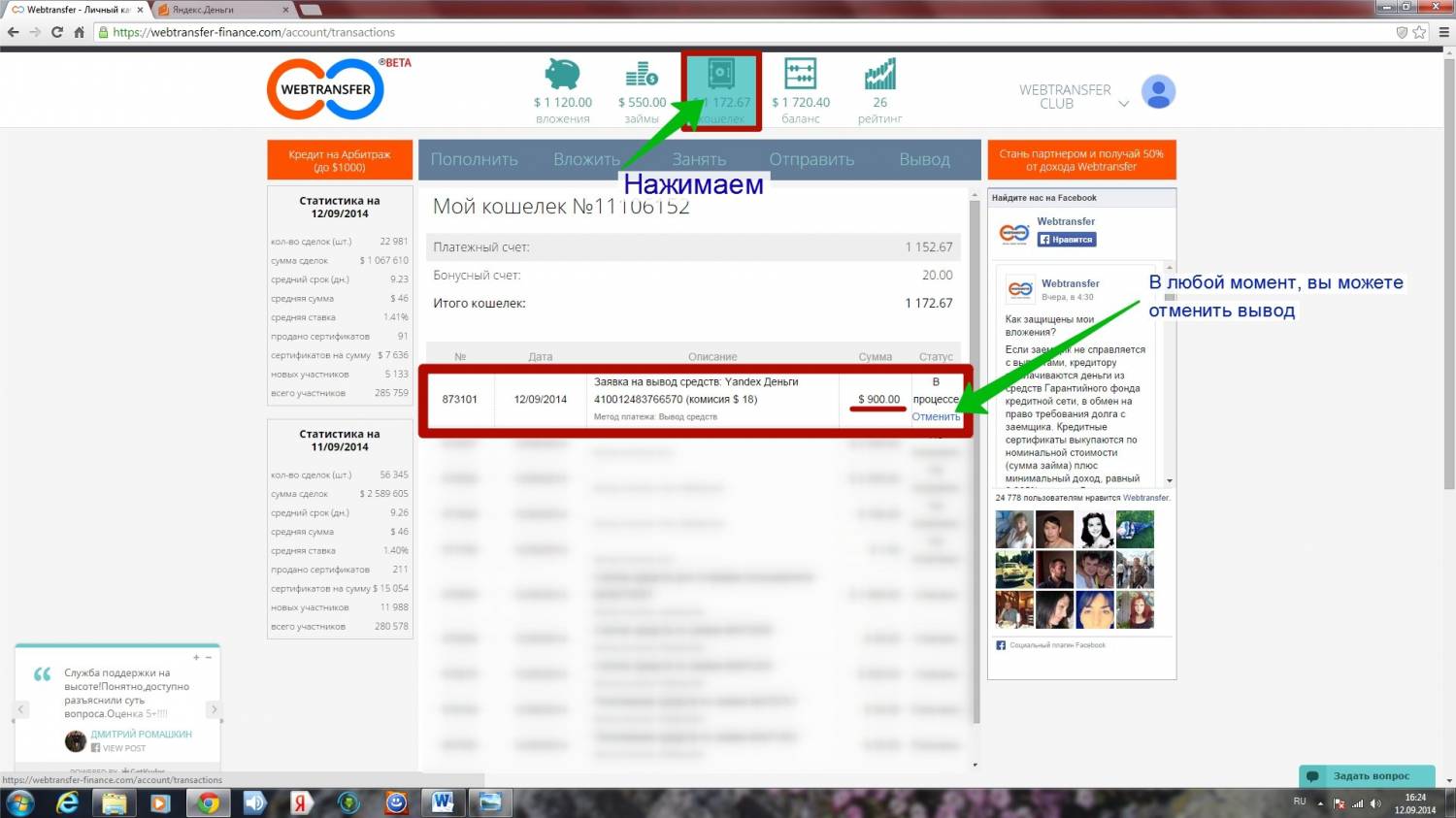Open the piggy bank вложения icon
This screenshot has width=1456, height=818.
[x=562, y=75]
